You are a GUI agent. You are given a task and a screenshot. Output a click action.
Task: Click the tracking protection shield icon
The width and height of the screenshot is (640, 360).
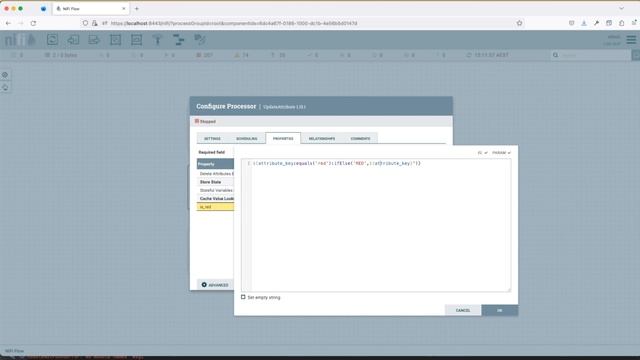coord(85,23)
